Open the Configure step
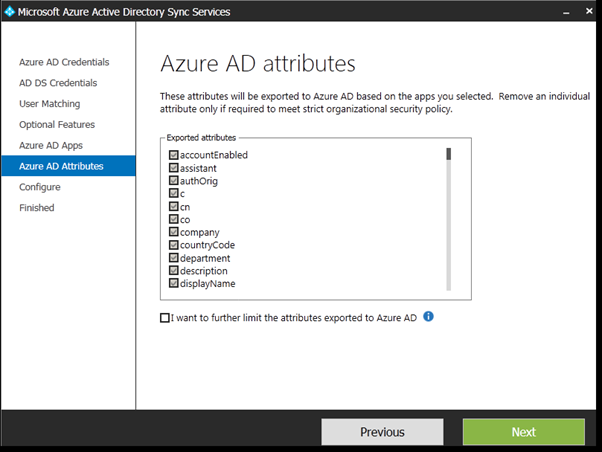This screenshot has height=452, width=602. 40,187
